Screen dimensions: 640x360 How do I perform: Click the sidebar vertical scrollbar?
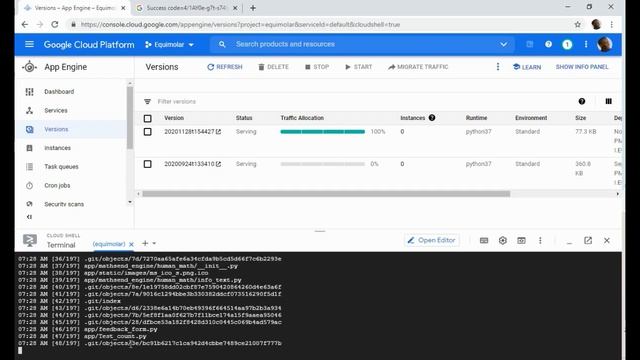click(x=130, y=118)
